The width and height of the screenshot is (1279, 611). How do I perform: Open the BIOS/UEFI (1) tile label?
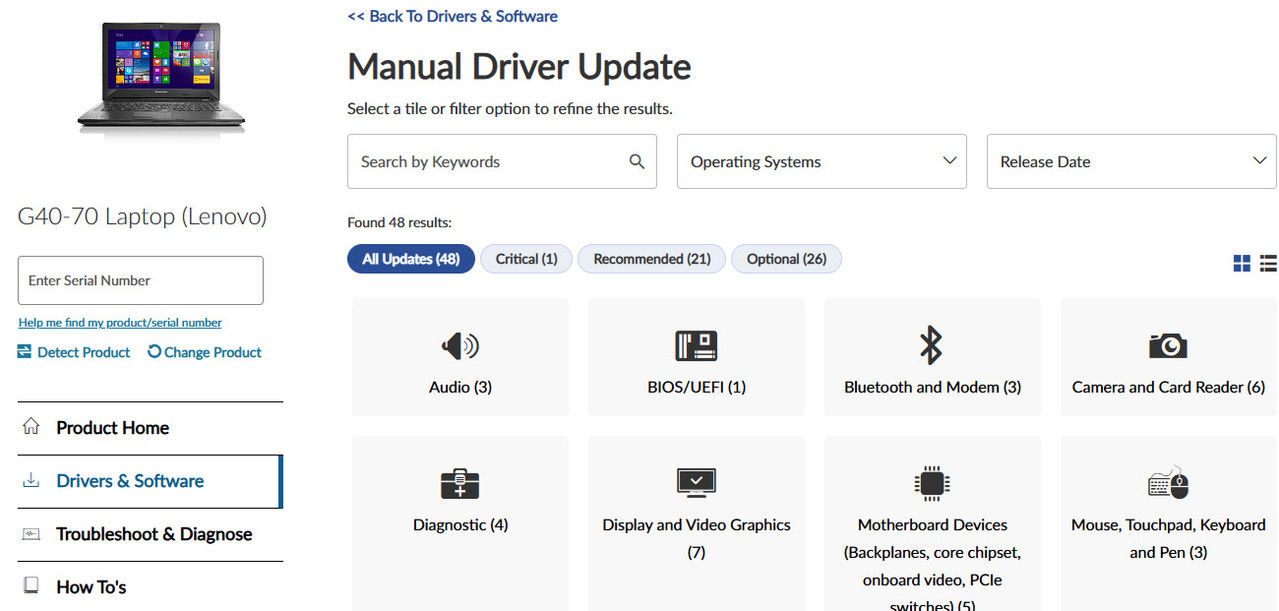(x=696, y=387)
